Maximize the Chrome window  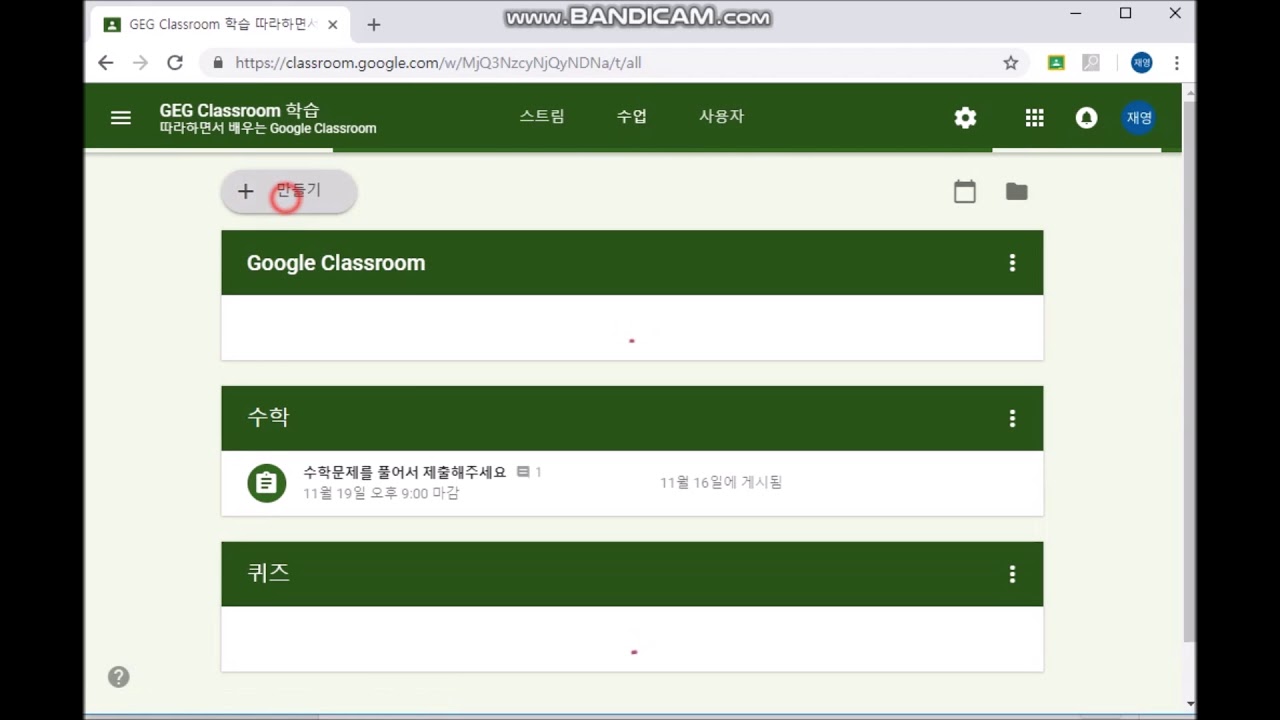coord(1126,14)
